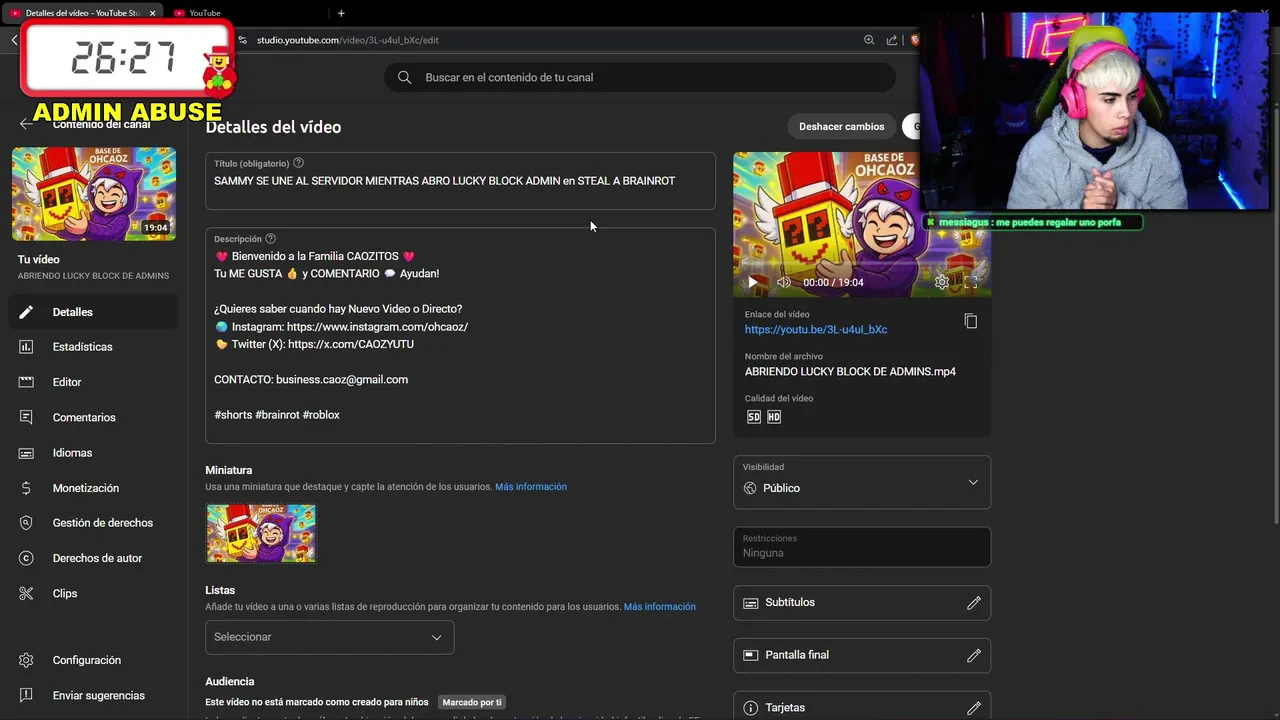Viewport: 1280px width, 720px height.
Task: Click the description help question mark icon
Action: (x=270, y=239)
